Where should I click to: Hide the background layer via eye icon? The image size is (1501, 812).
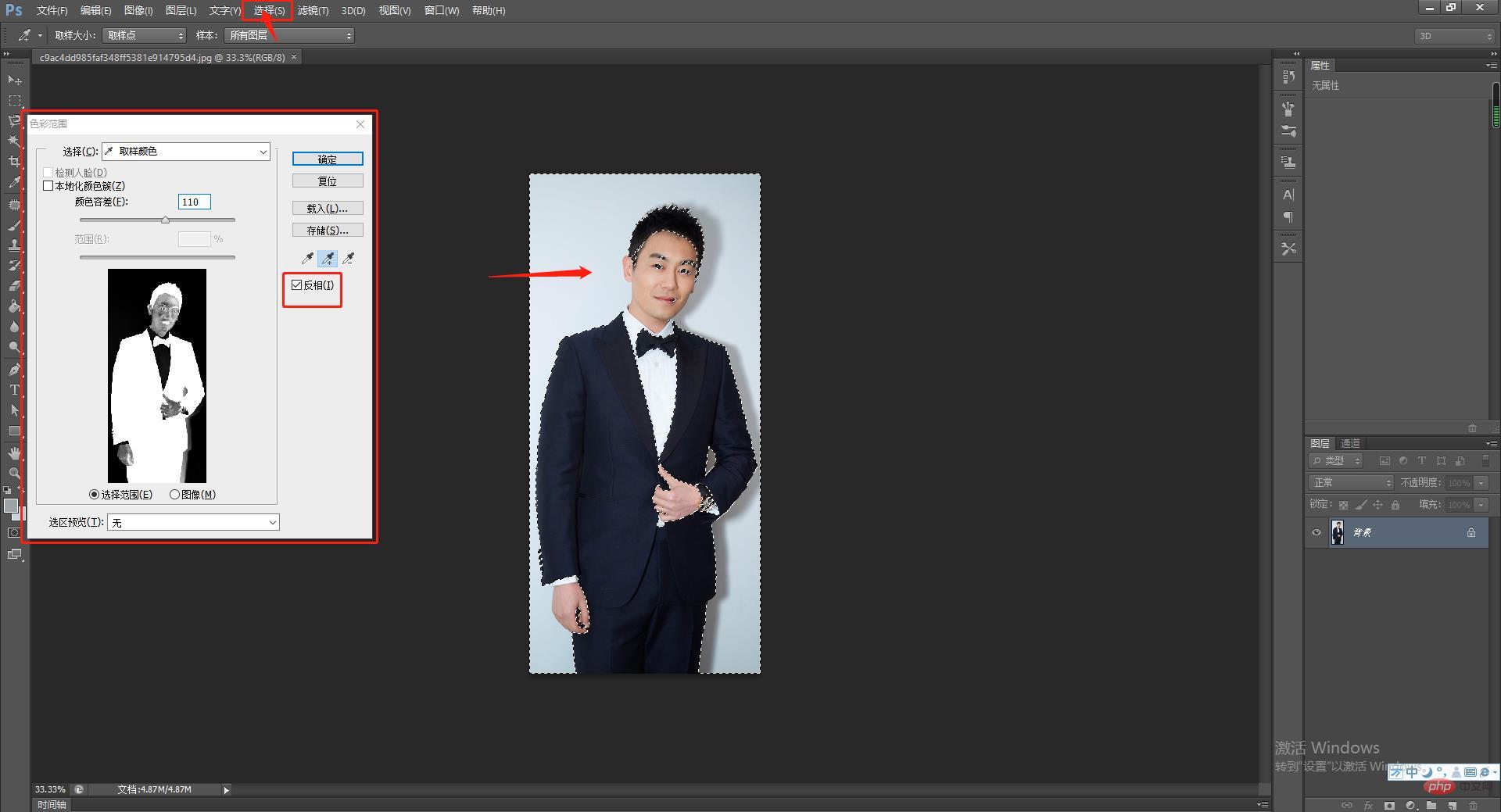[1317, 532]
